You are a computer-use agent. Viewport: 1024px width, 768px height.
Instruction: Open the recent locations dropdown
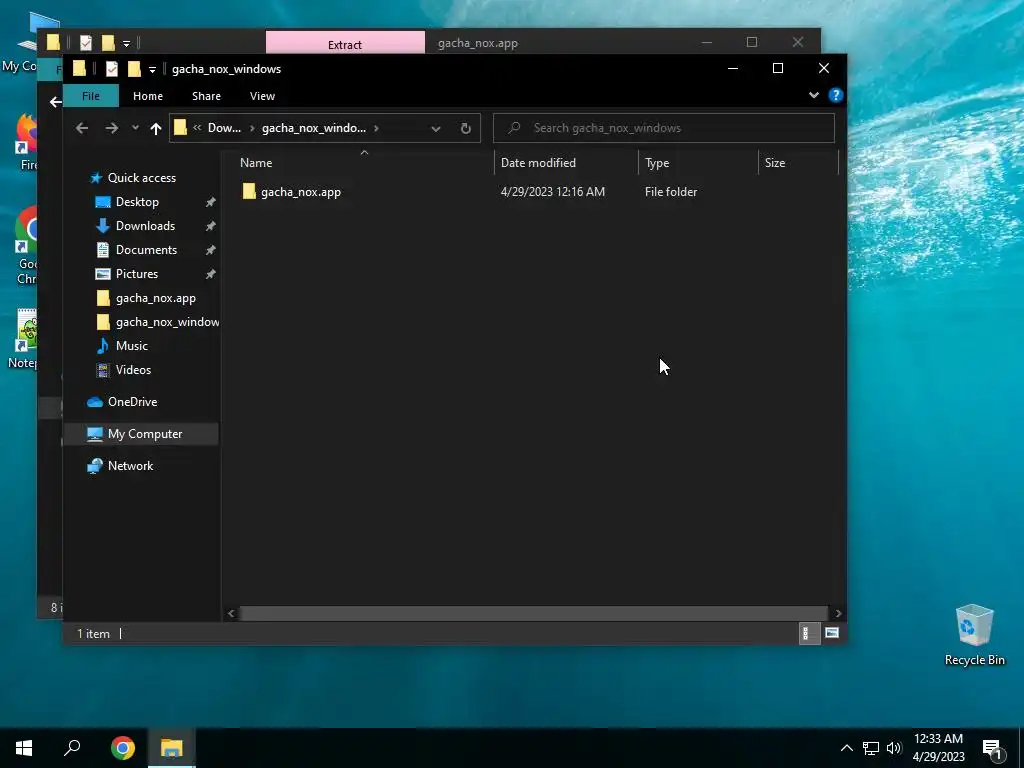(x=135, y=128)
